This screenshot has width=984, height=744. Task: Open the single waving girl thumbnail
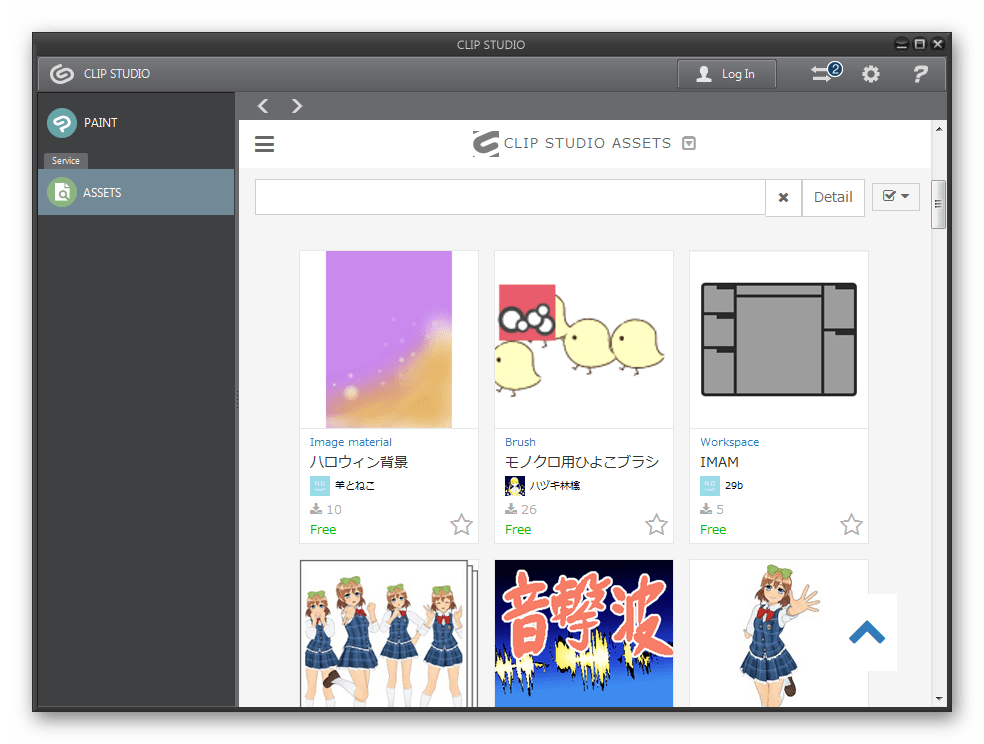pyautogui.click(x=779, y=634)
